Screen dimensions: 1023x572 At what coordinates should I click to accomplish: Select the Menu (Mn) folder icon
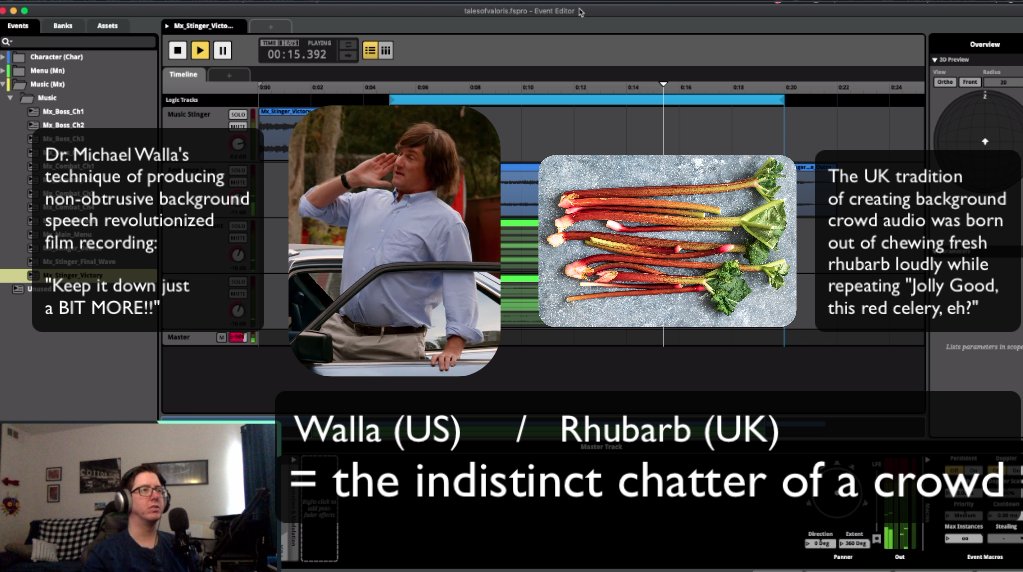click(x=19, y=71)
